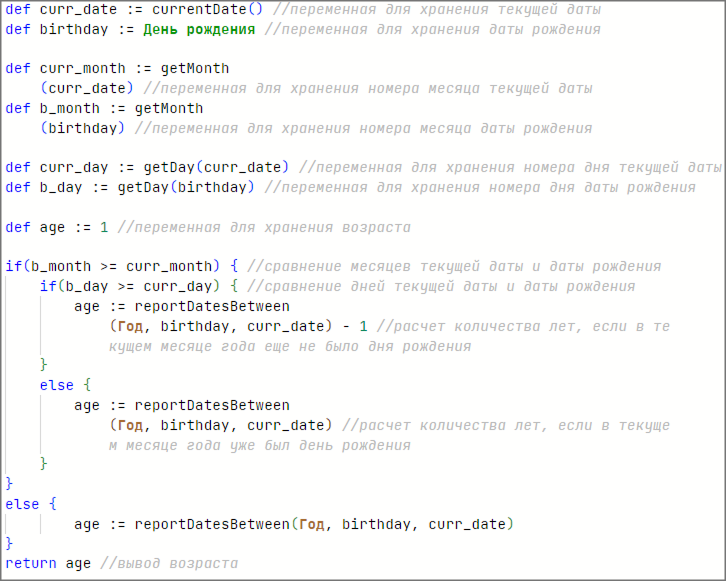Click the green "День рождения" field reference
Screen dimensions: 726x581
[x=197, y=29]
